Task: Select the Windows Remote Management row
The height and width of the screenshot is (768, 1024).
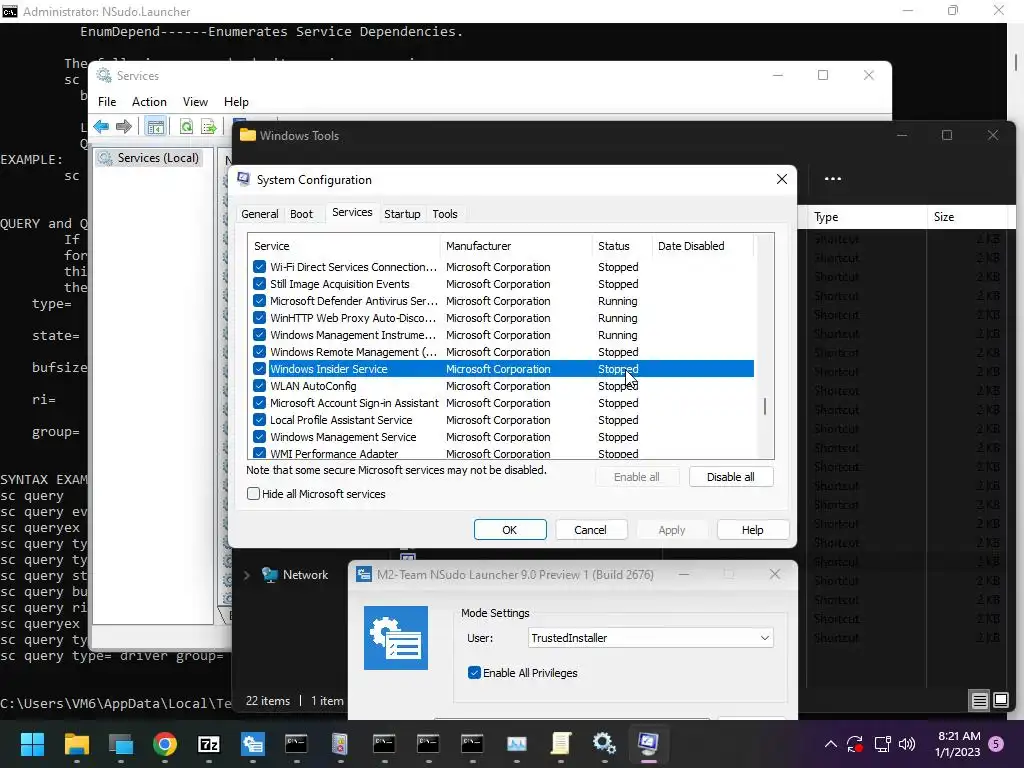Action: tap(503, 352)
